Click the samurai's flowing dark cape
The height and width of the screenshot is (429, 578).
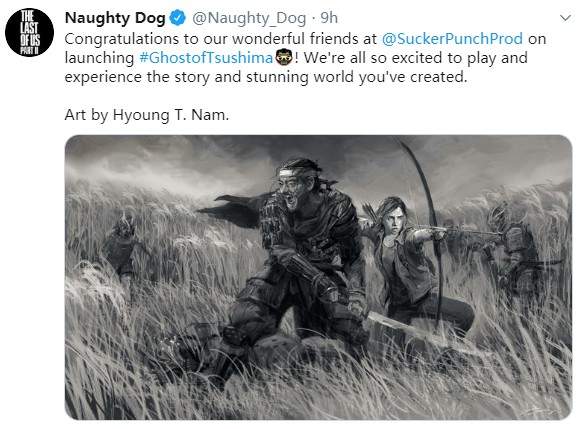click(232, 210)
